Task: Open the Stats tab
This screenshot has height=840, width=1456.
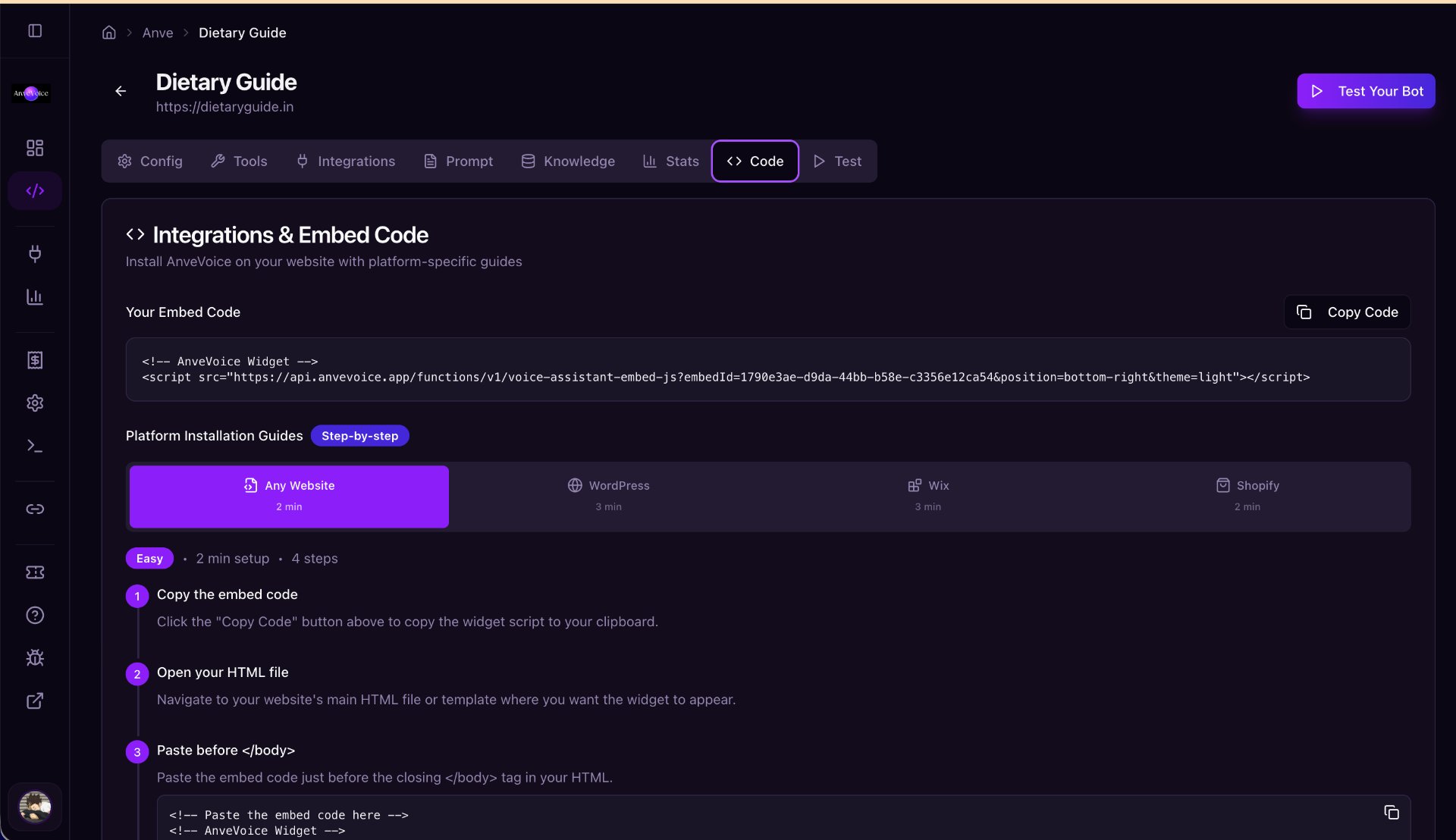Action: coord(671,161)
